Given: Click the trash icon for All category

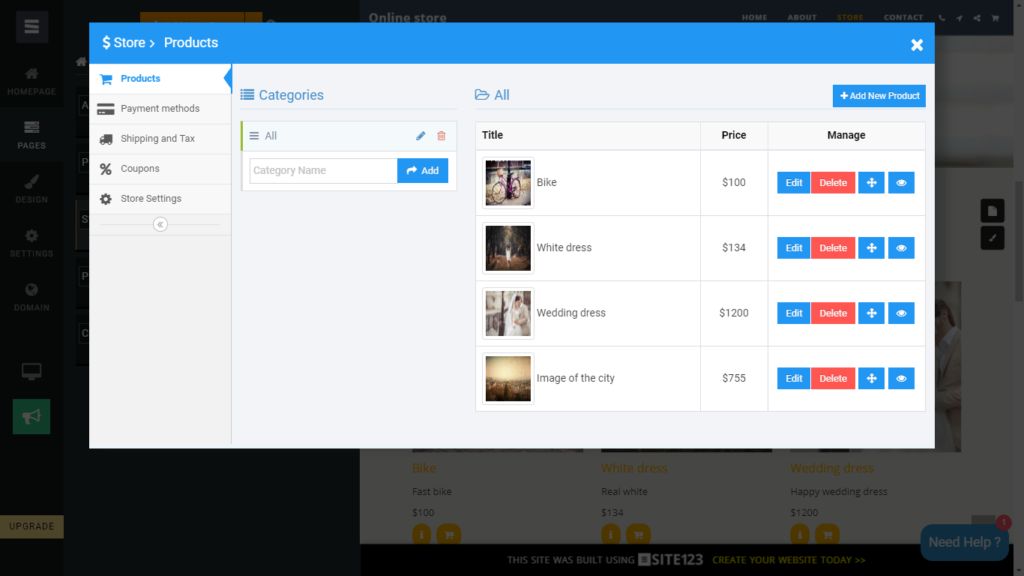Looking at the screenshot, I should pyautogui.click(x=441, y=136).
